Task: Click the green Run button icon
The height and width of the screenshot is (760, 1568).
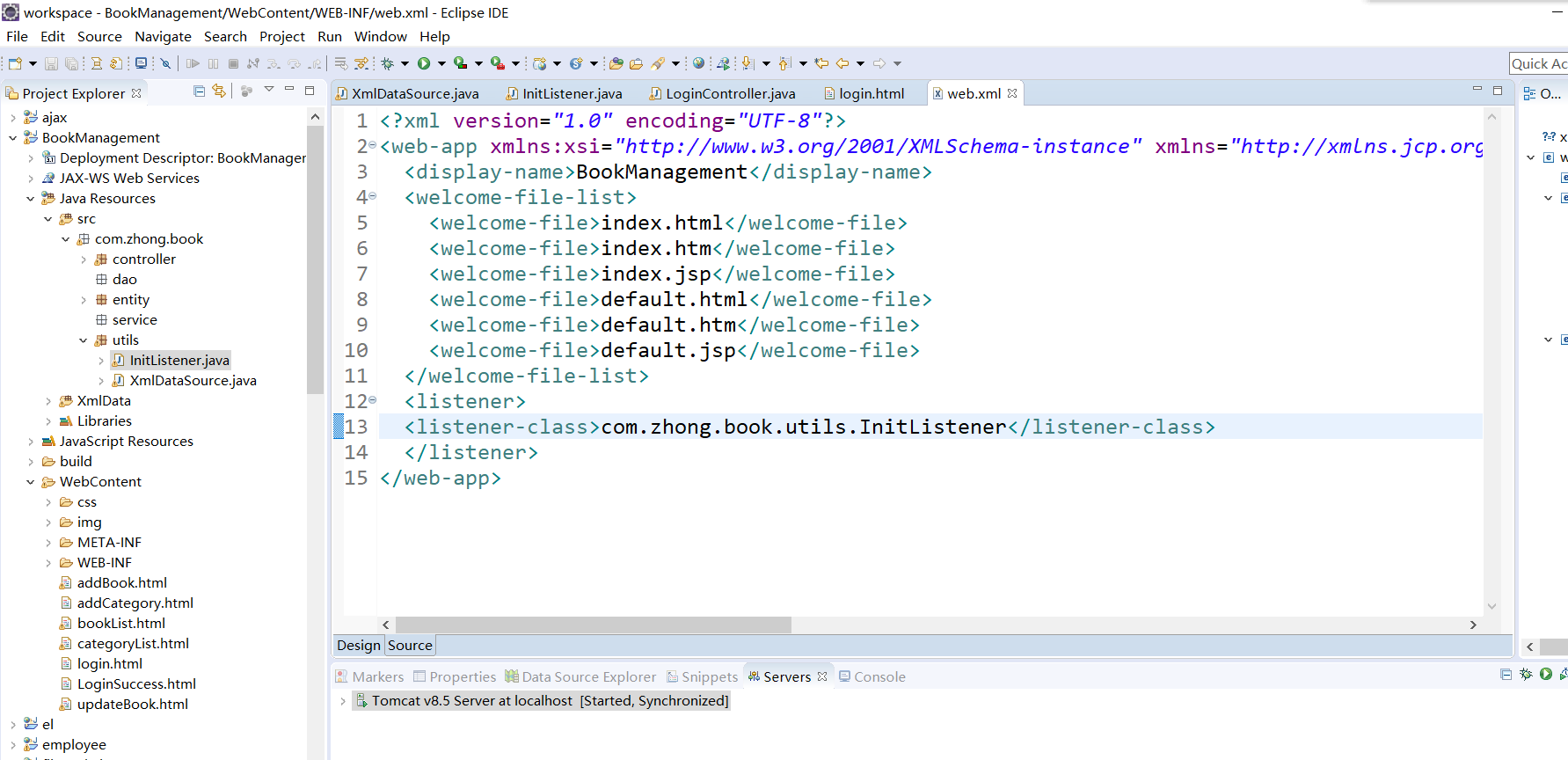Action: pyautogui.click(x=424, y=63)
